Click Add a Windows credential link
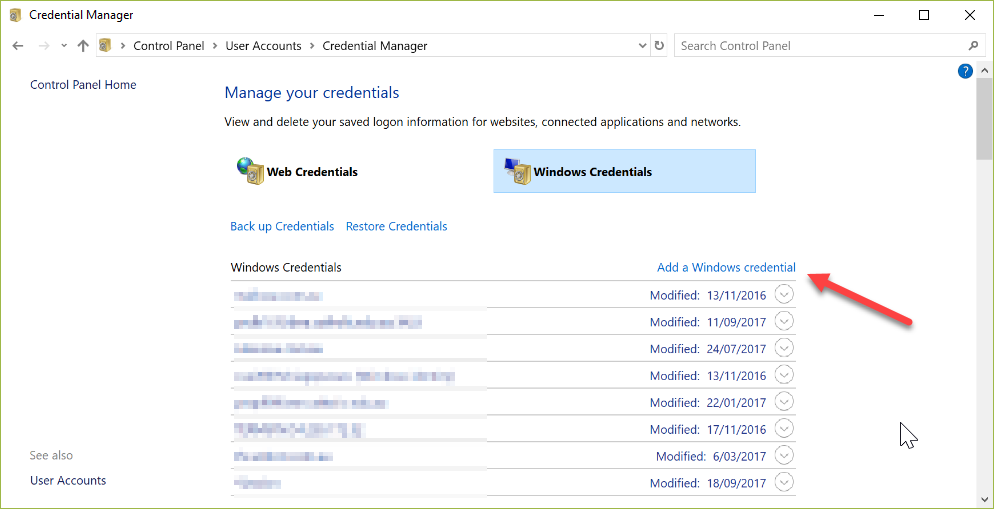 [726, 267]
